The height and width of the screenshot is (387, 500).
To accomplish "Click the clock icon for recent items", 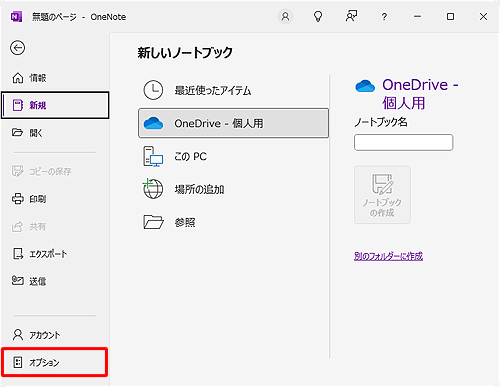I will pyautogui.click(x=153, y=90).
